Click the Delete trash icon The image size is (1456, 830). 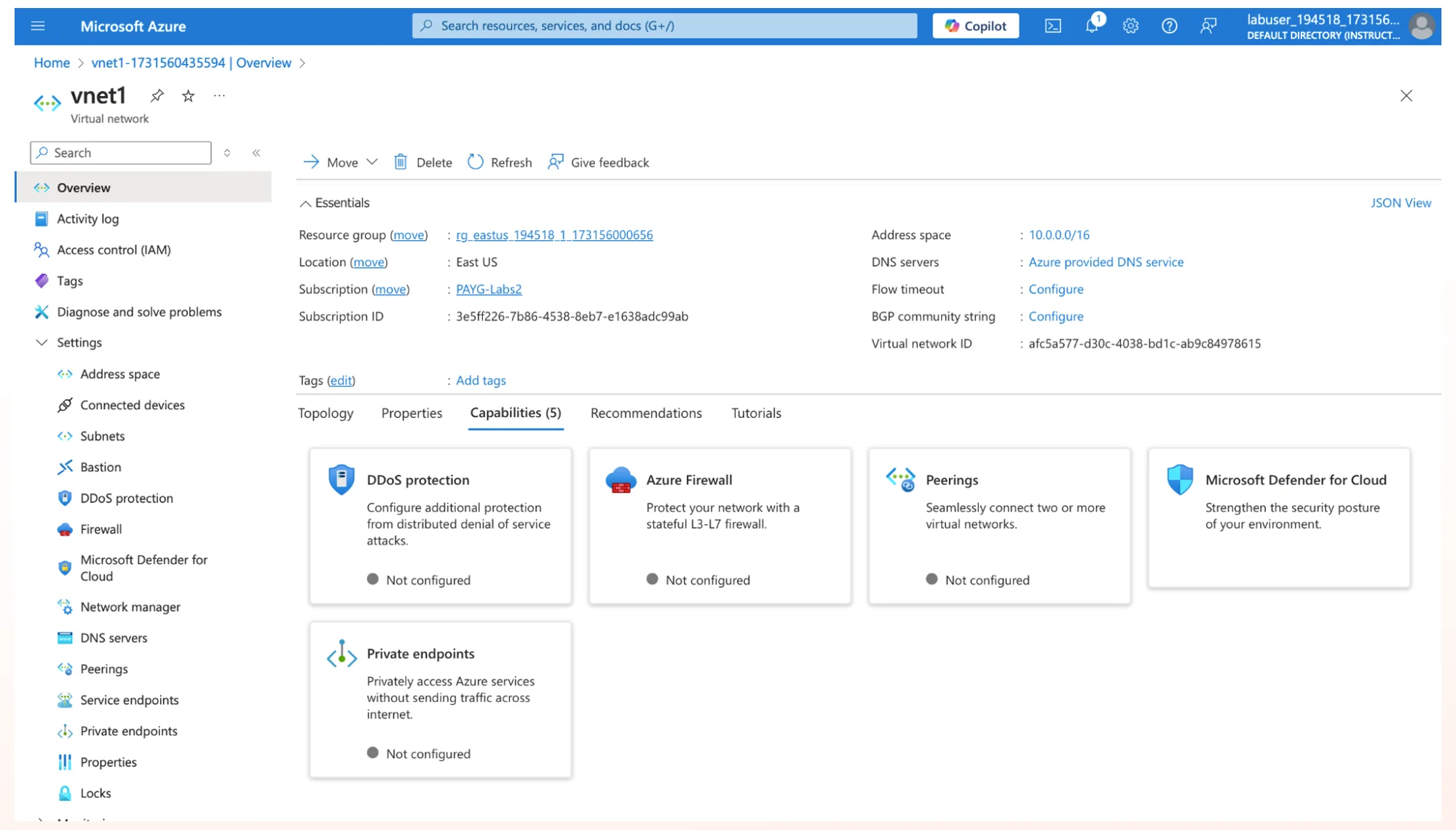[401, 162]
